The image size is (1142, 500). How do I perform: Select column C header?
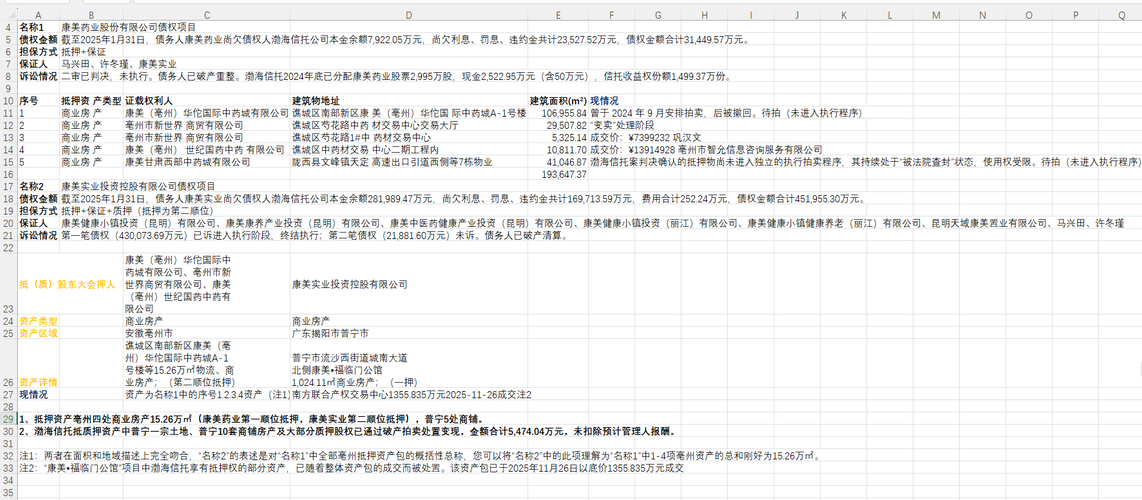[207, 15]
